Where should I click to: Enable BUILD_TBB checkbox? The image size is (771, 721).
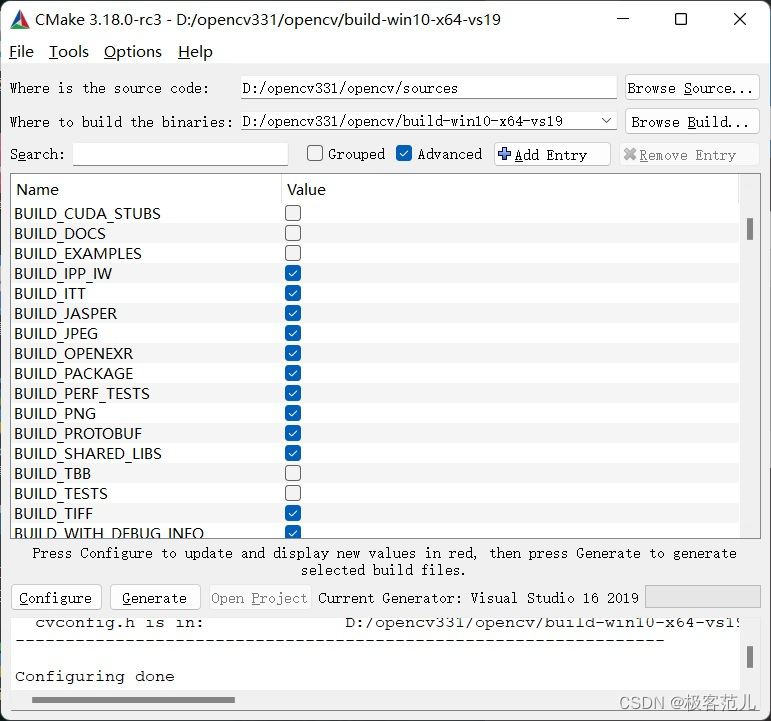click(293, 473)
